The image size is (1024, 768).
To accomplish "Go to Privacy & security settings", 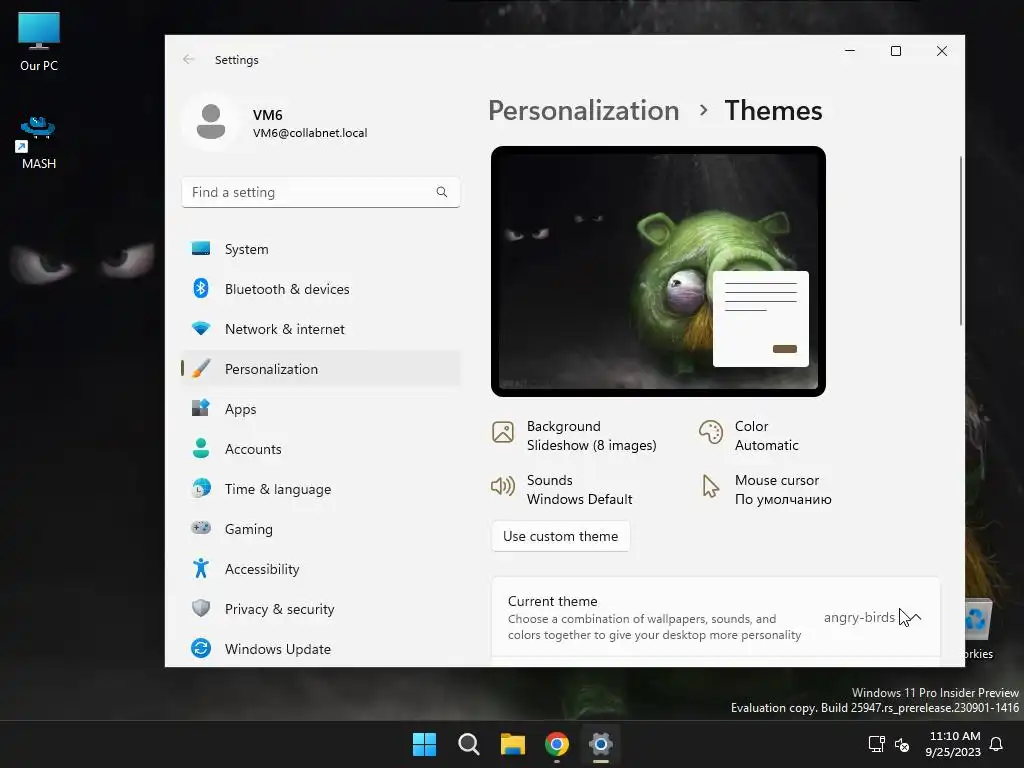I will [x=320, y=609].
